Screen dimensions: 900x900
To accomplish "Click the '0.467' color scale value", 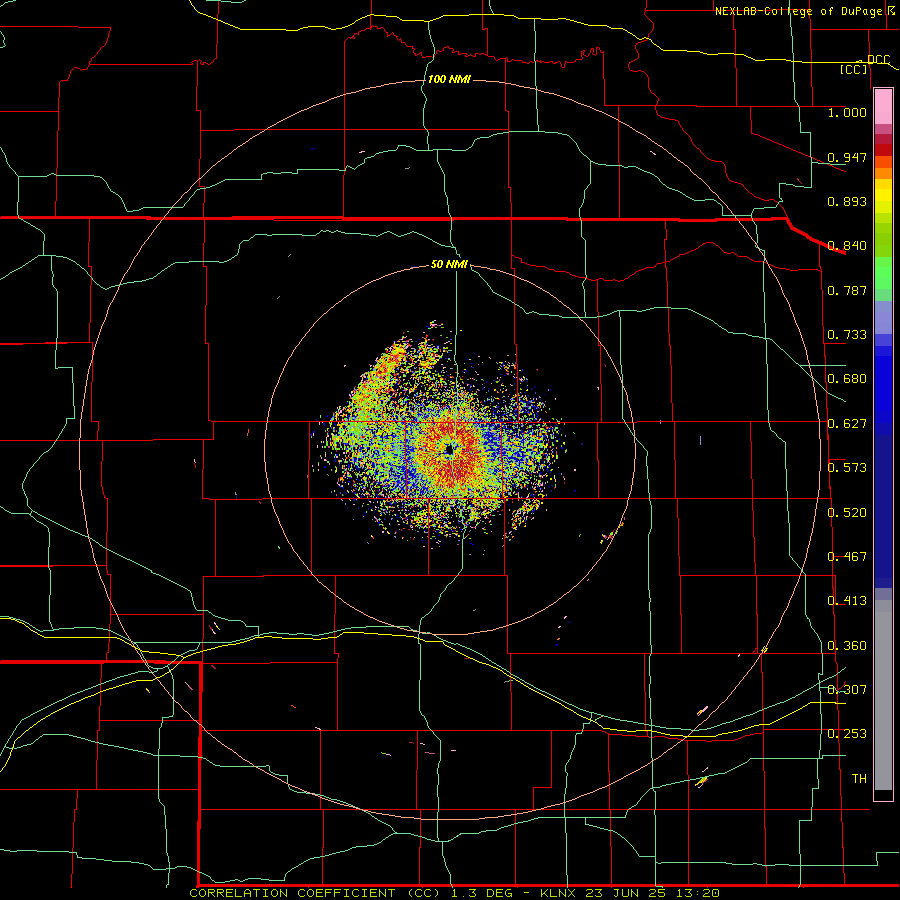I will [x=847, y=557].
